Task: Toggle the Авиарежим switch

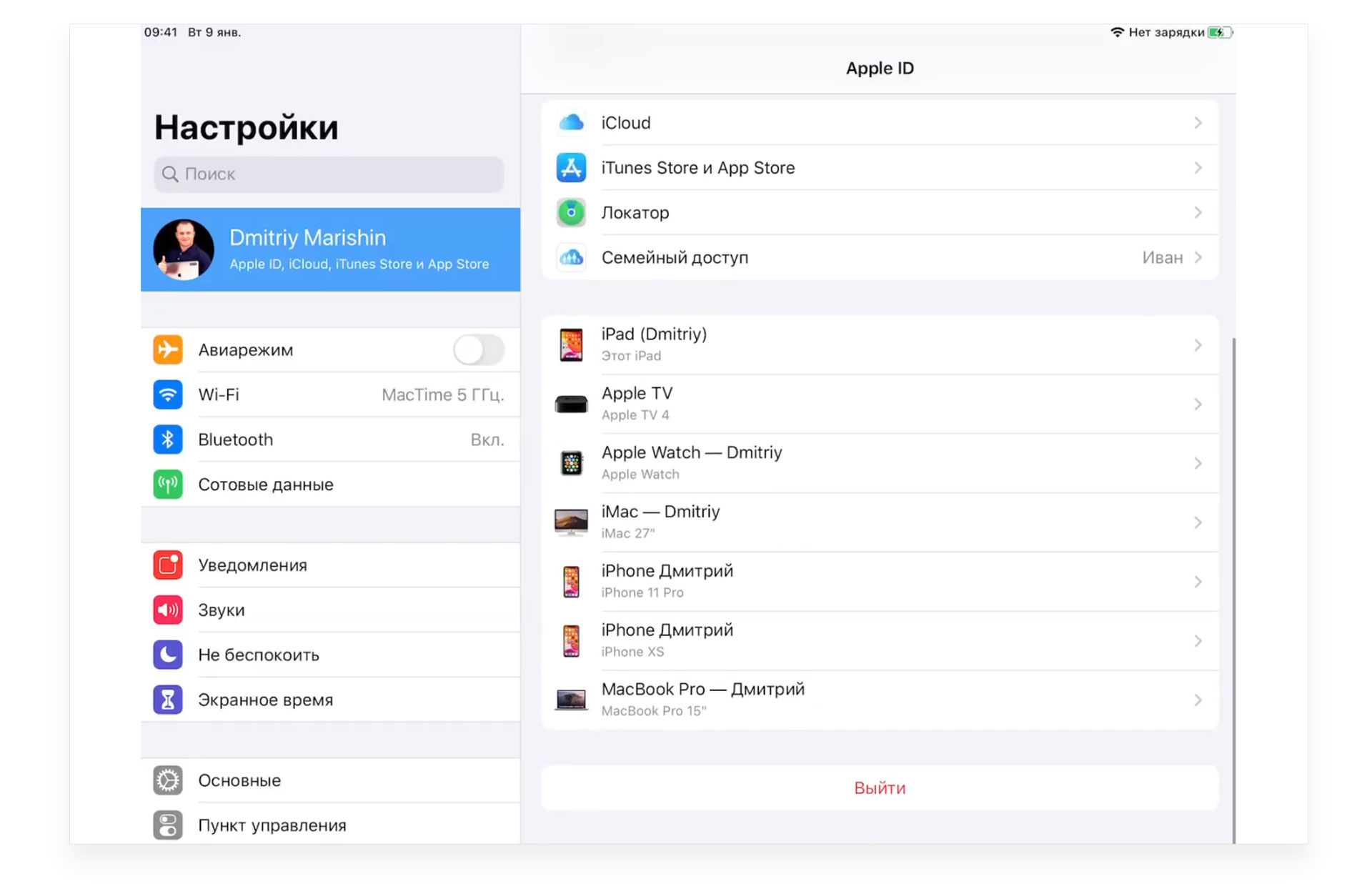Action: click(x=479, y=350)
